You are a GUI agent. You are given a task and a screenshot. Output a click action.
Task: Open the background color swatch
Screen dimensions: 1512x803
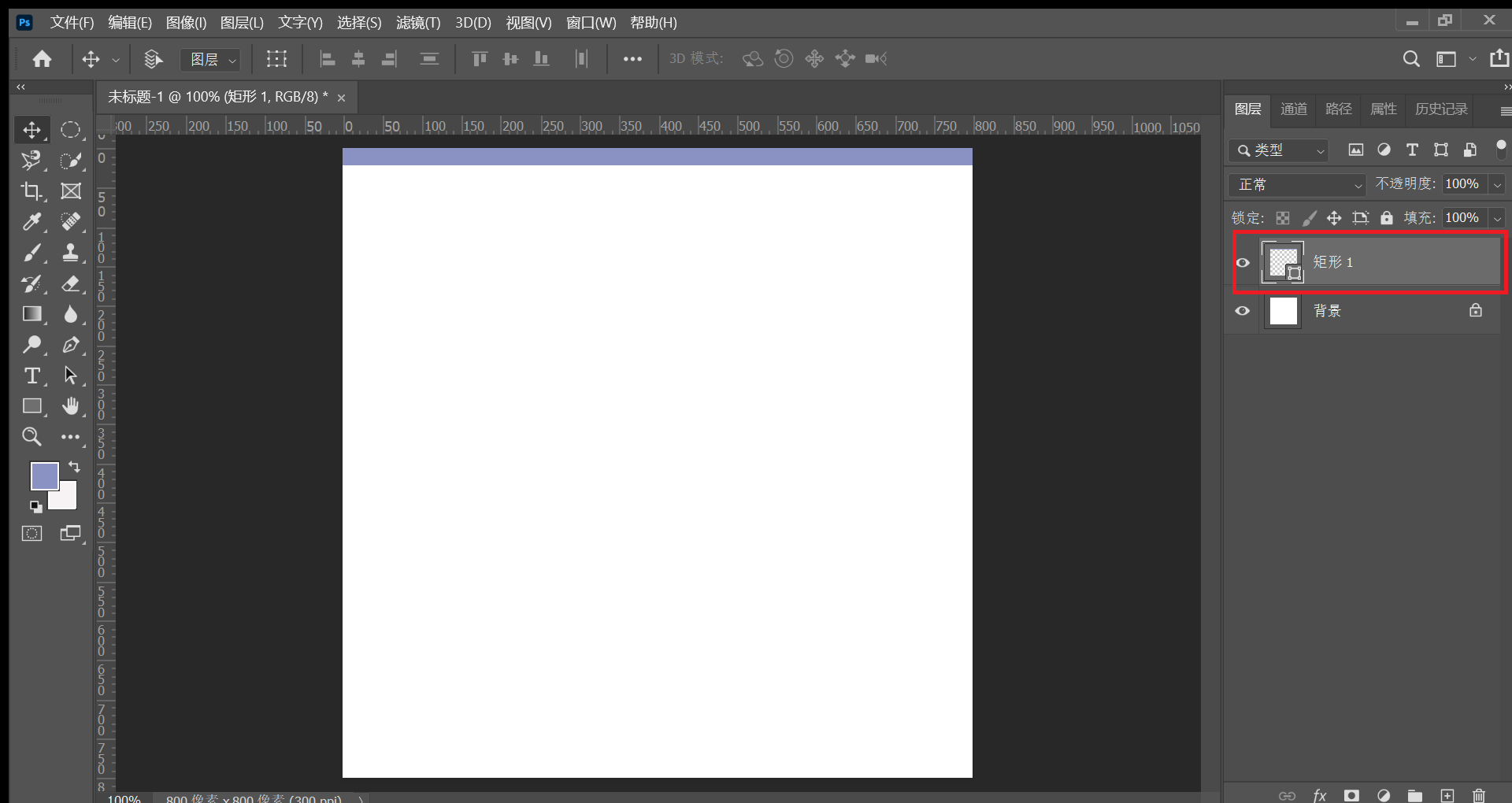coord(67,498)
